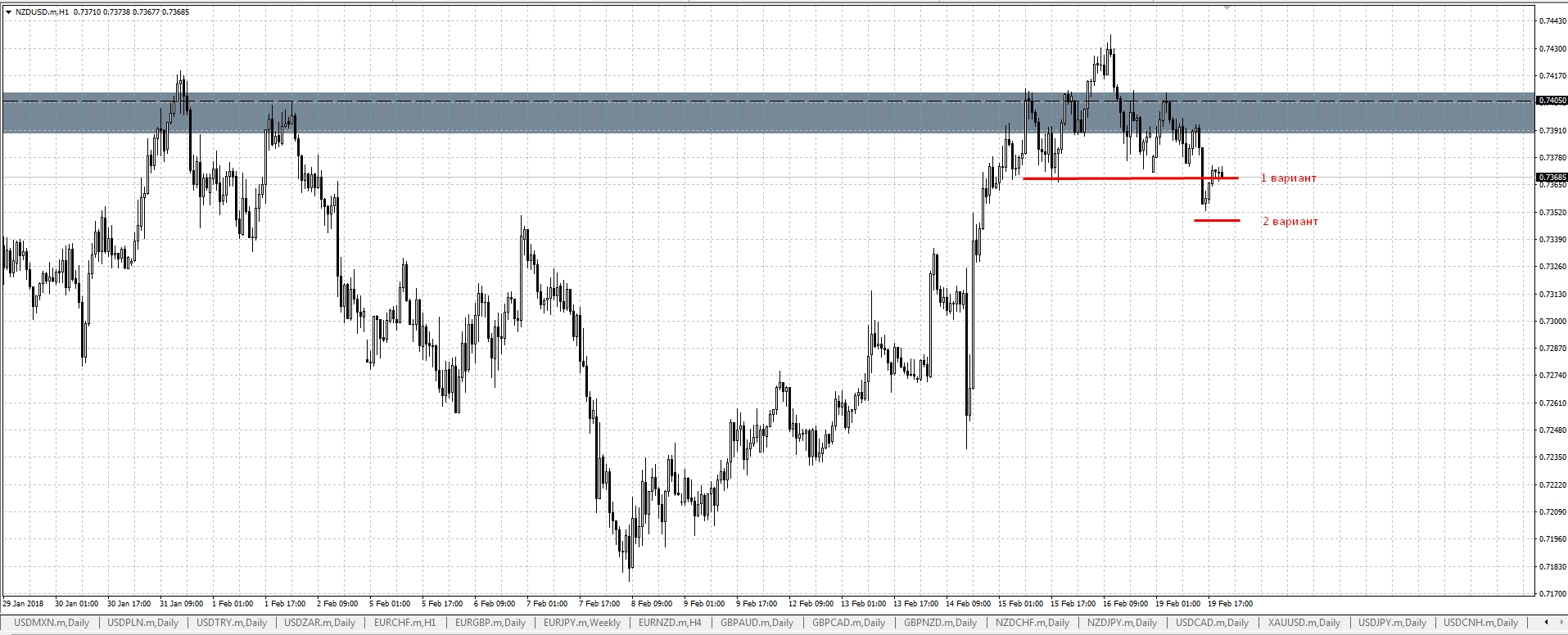Click the triangle beside the NZDUSD.m,H1 title

[x=8, y=11]
